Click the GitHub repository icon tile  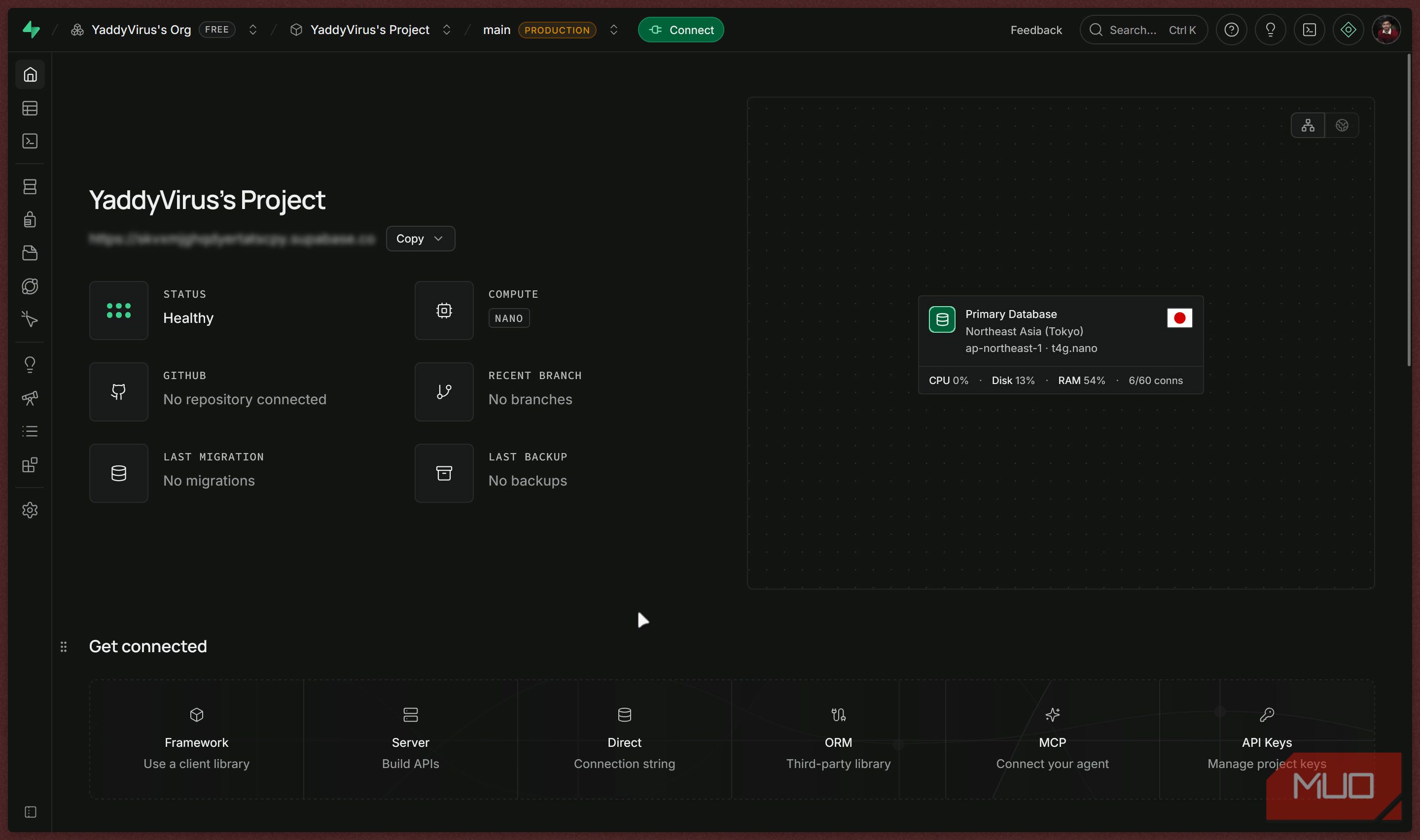point(119,392)
